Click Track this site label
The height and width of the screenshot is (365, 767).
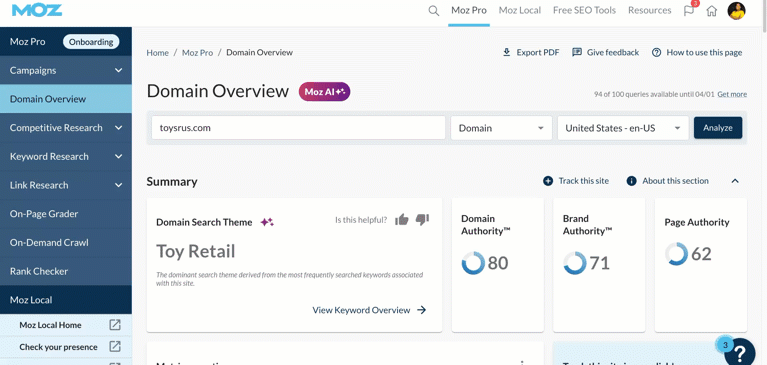(584, 181)
